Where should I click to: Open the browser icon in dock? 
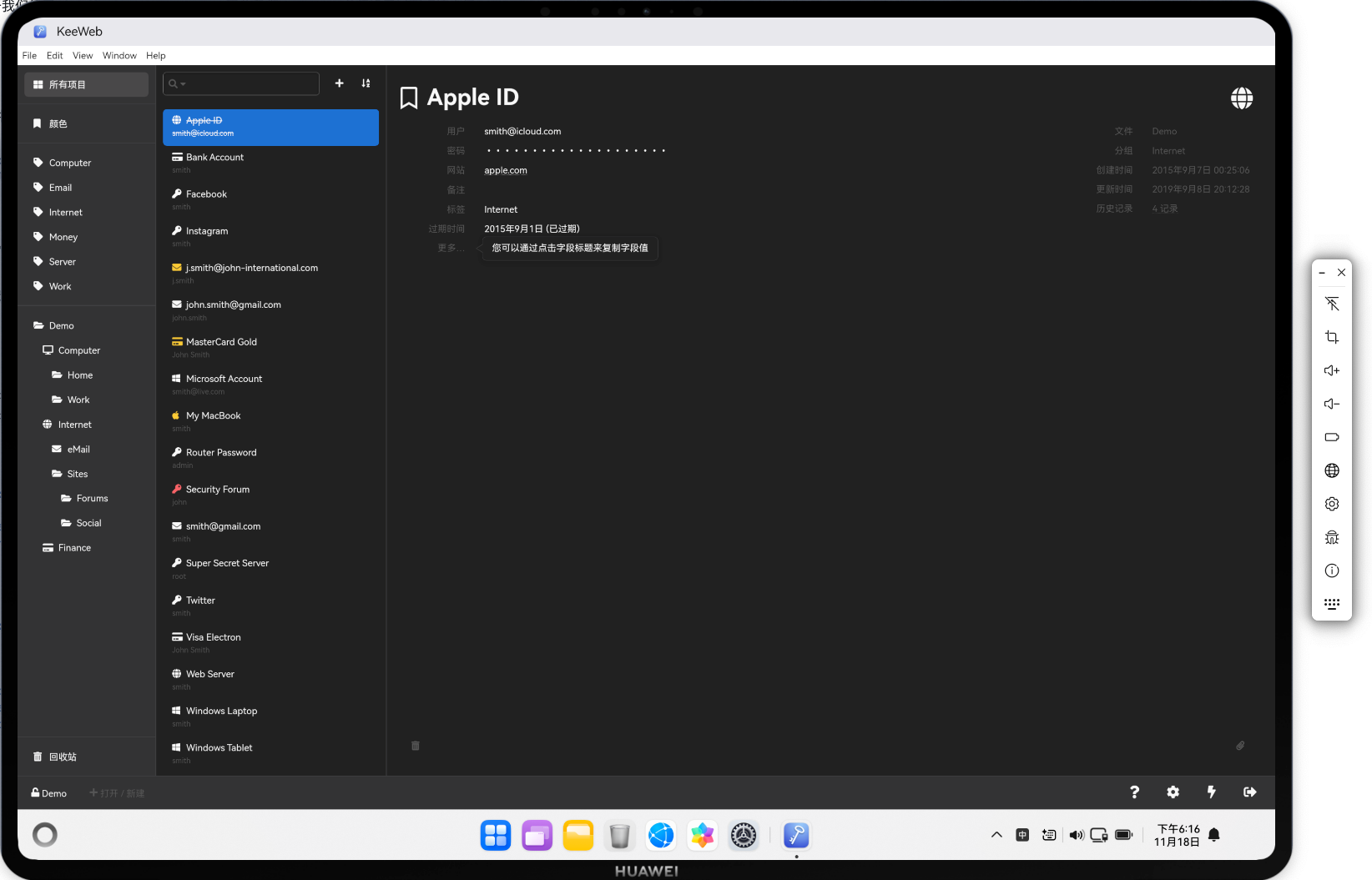[661, 835]
